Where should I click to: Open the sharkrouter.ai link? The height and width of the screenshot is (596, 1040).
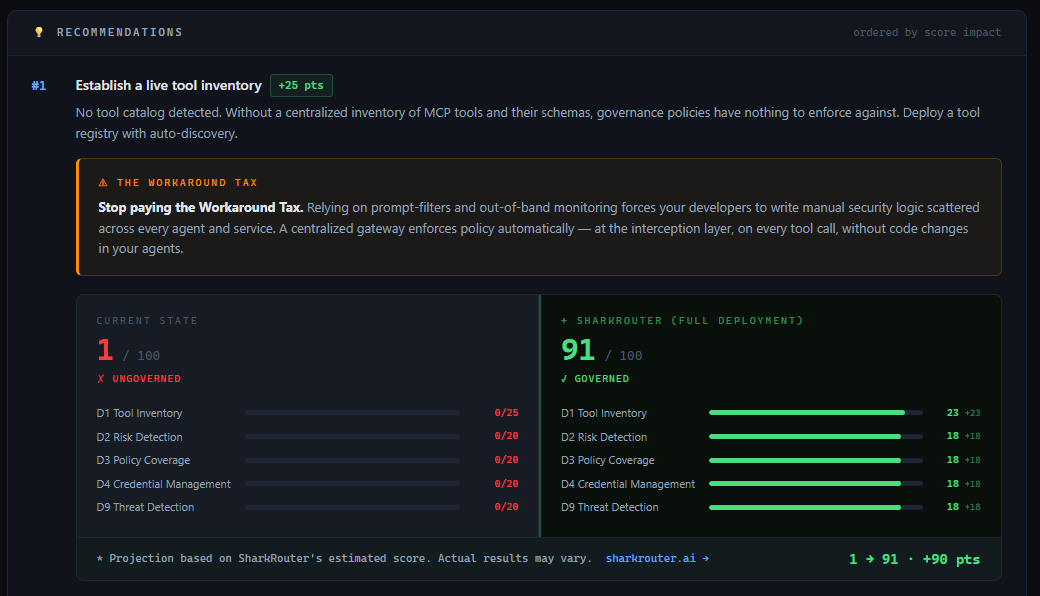coord(657,558)
